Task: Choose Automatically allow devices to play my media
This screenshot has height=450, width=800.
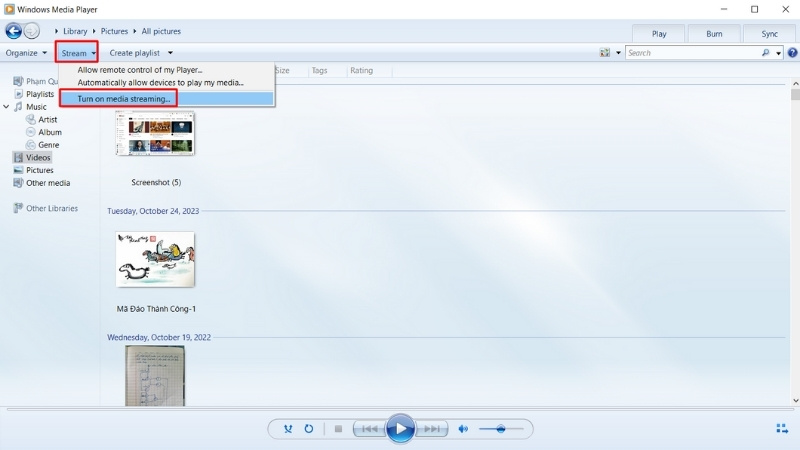Action: coord(160,83)
